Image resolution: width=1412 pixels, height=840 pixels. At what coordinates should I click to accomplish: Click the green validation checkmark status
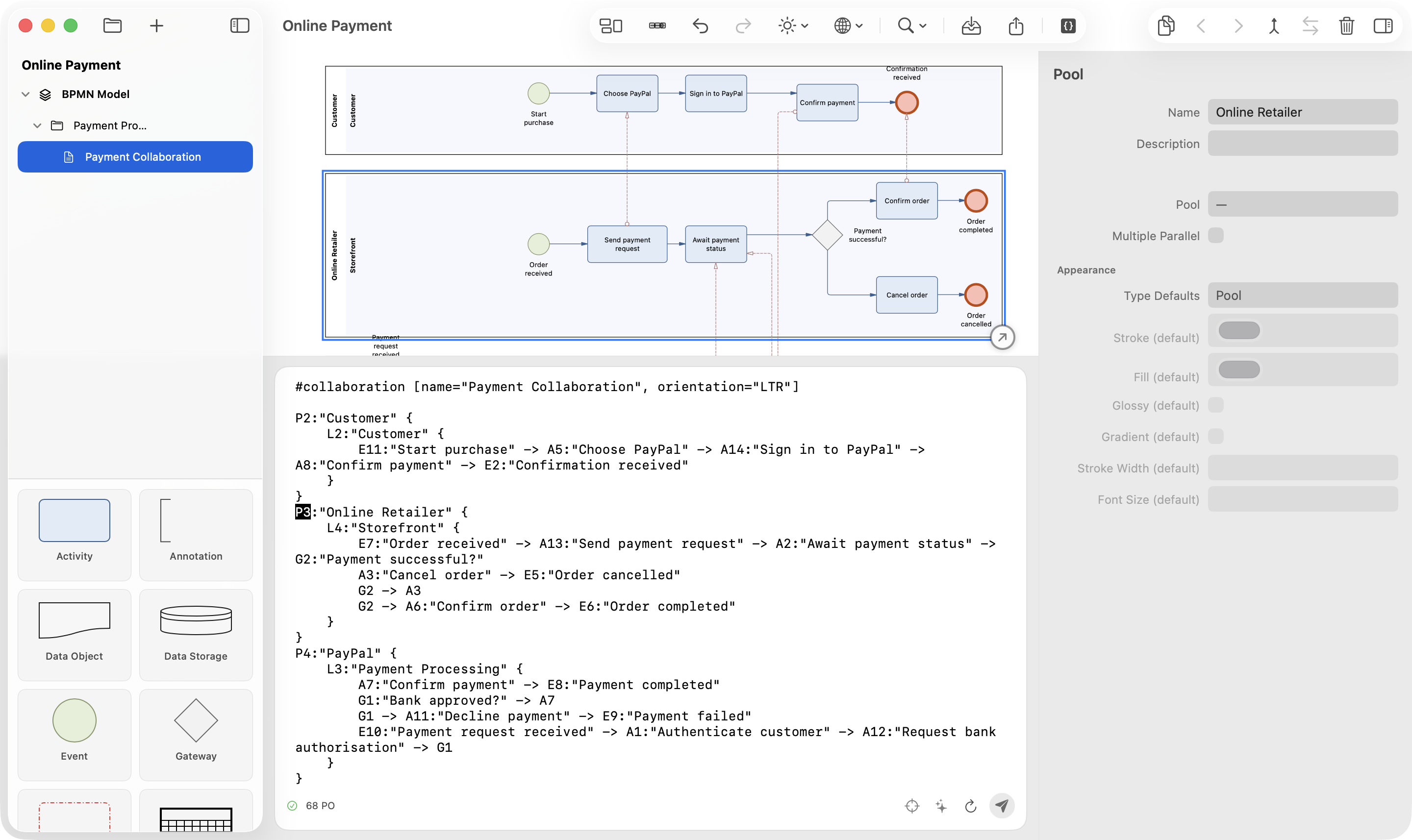292,806
